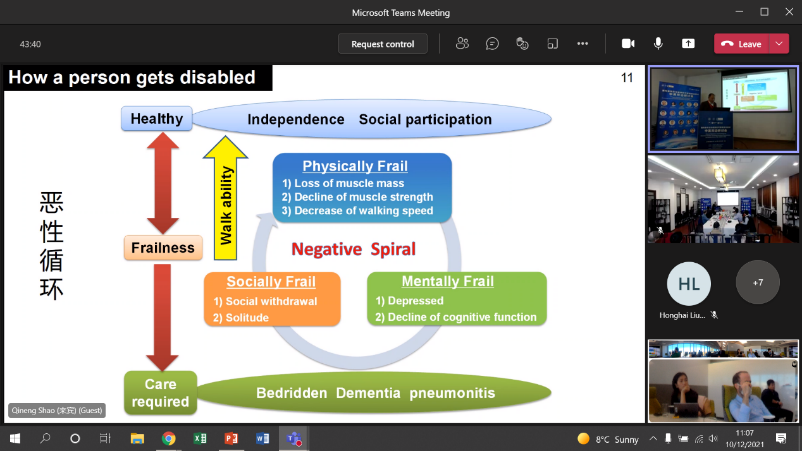
Task: Open more actions ellipsis menu
Action: tap(582, 44)
